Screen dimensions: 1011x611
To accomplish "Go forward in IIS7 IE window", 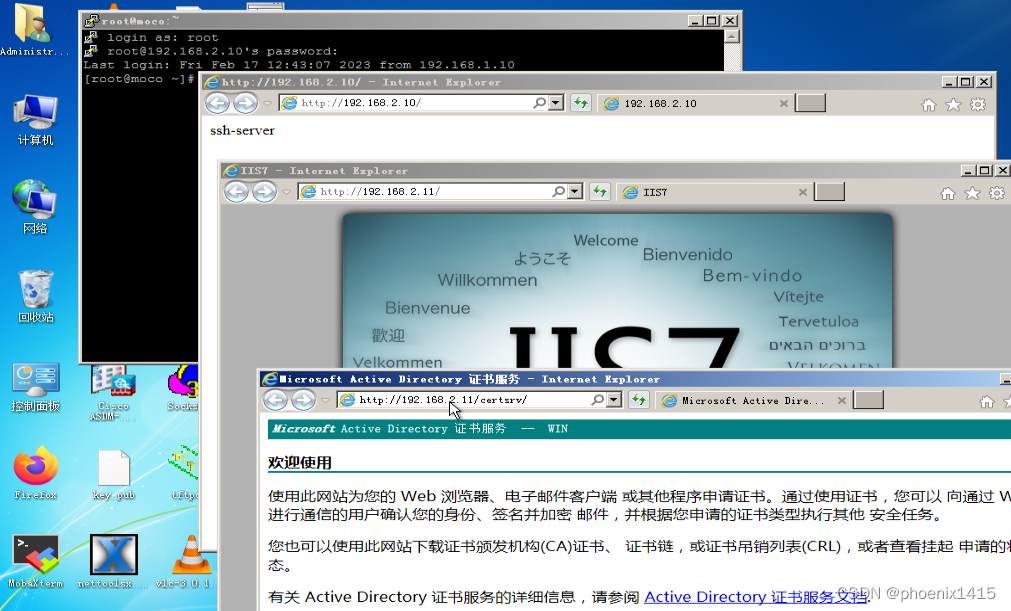I will point(264,191).
